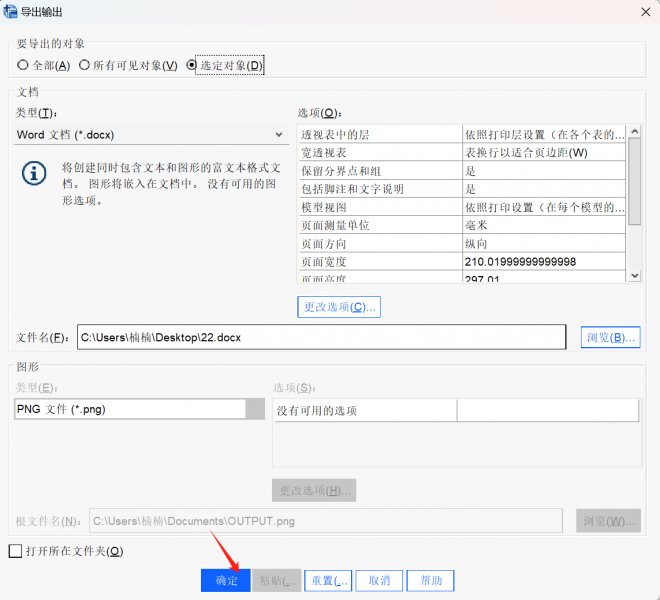Click the info icon beside description
Viewport: 660px width, 600px height.
[34, 173]
